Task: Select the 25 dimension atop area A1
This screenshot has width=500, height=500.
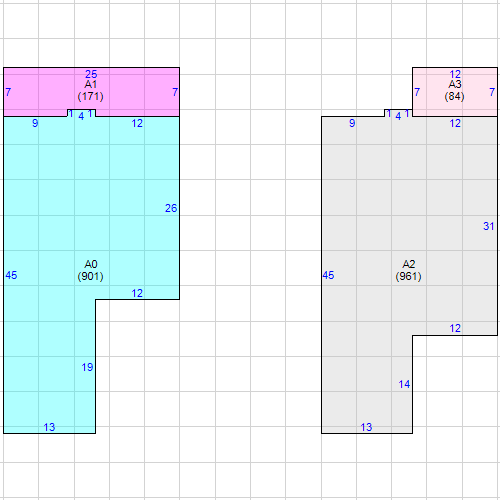Action: pos(91,74)
